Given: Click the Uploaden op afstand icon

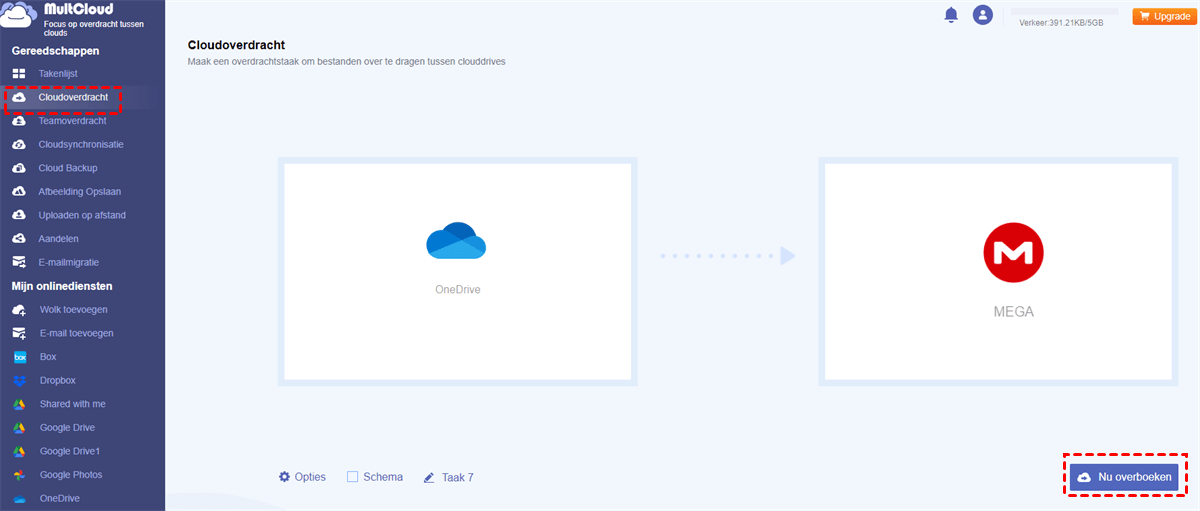Looking at the screenshot, I should (x=19, y=215).
